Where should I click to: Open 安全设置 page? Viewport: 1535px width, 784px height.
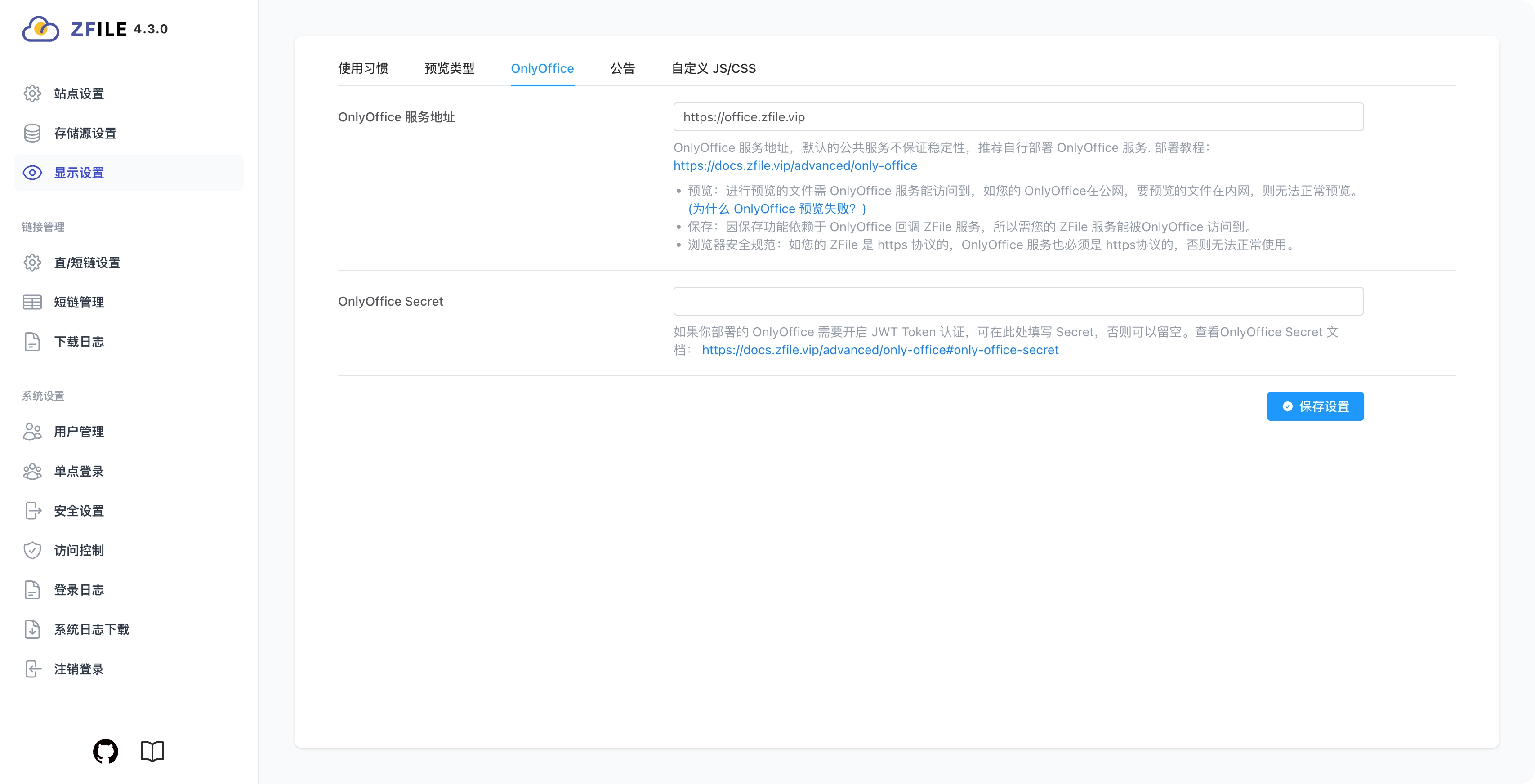[129, 511]
